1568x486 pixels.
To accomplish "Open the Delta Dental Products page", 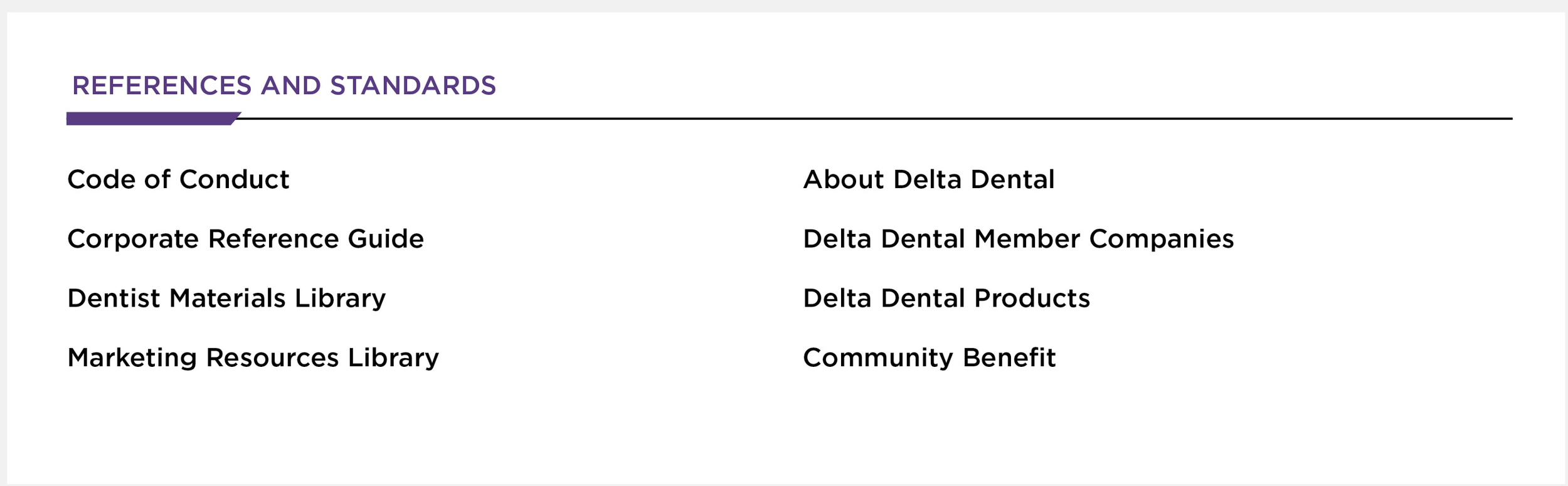I will click(946, 298).
